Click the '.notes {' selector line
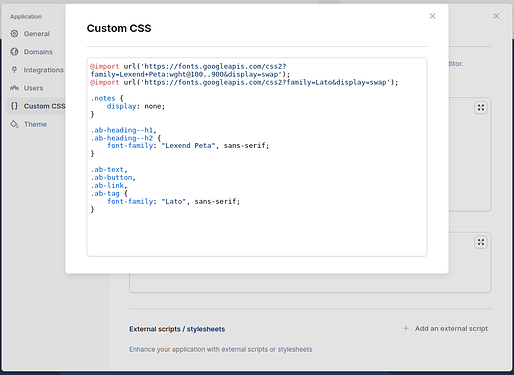This screenshot has width=514, height=375. tap(107, 98)
